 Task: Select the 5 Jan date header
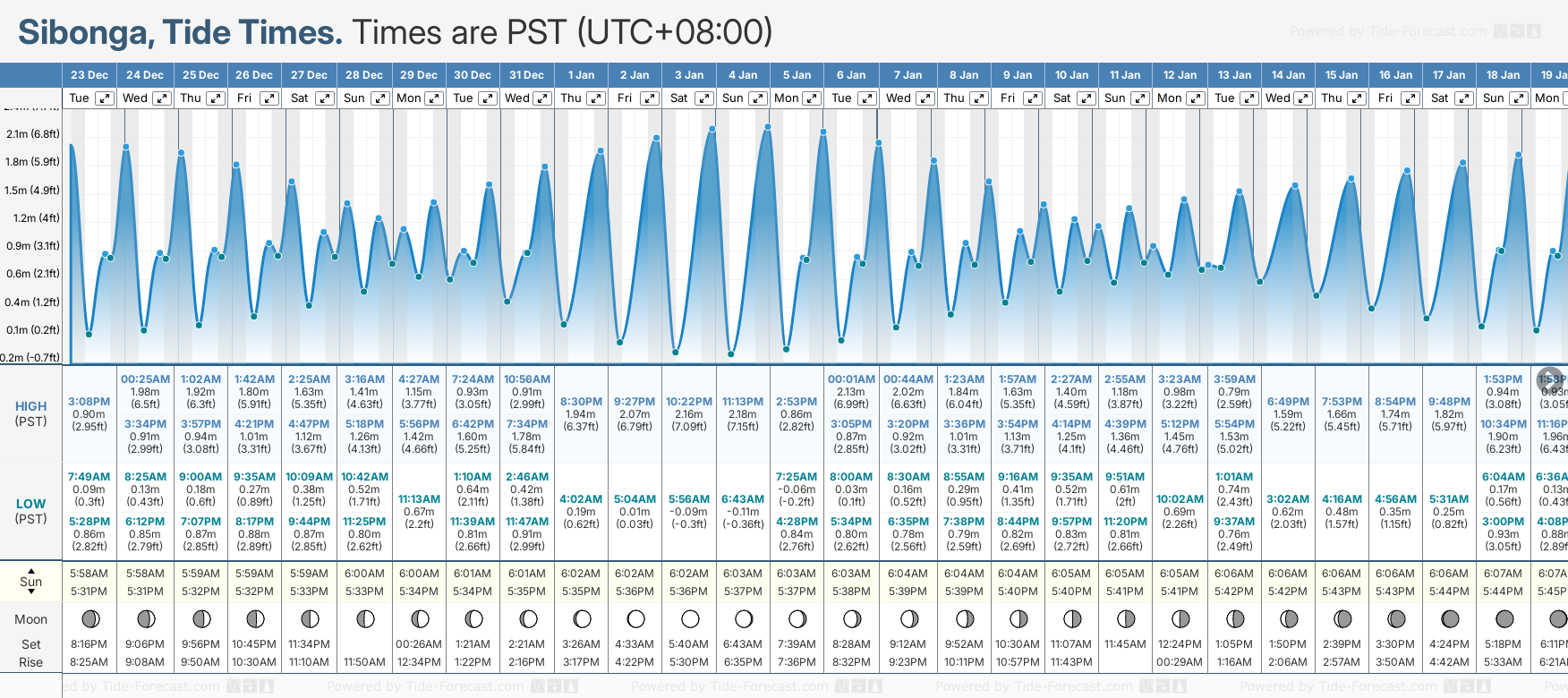[x=797, y=75]
